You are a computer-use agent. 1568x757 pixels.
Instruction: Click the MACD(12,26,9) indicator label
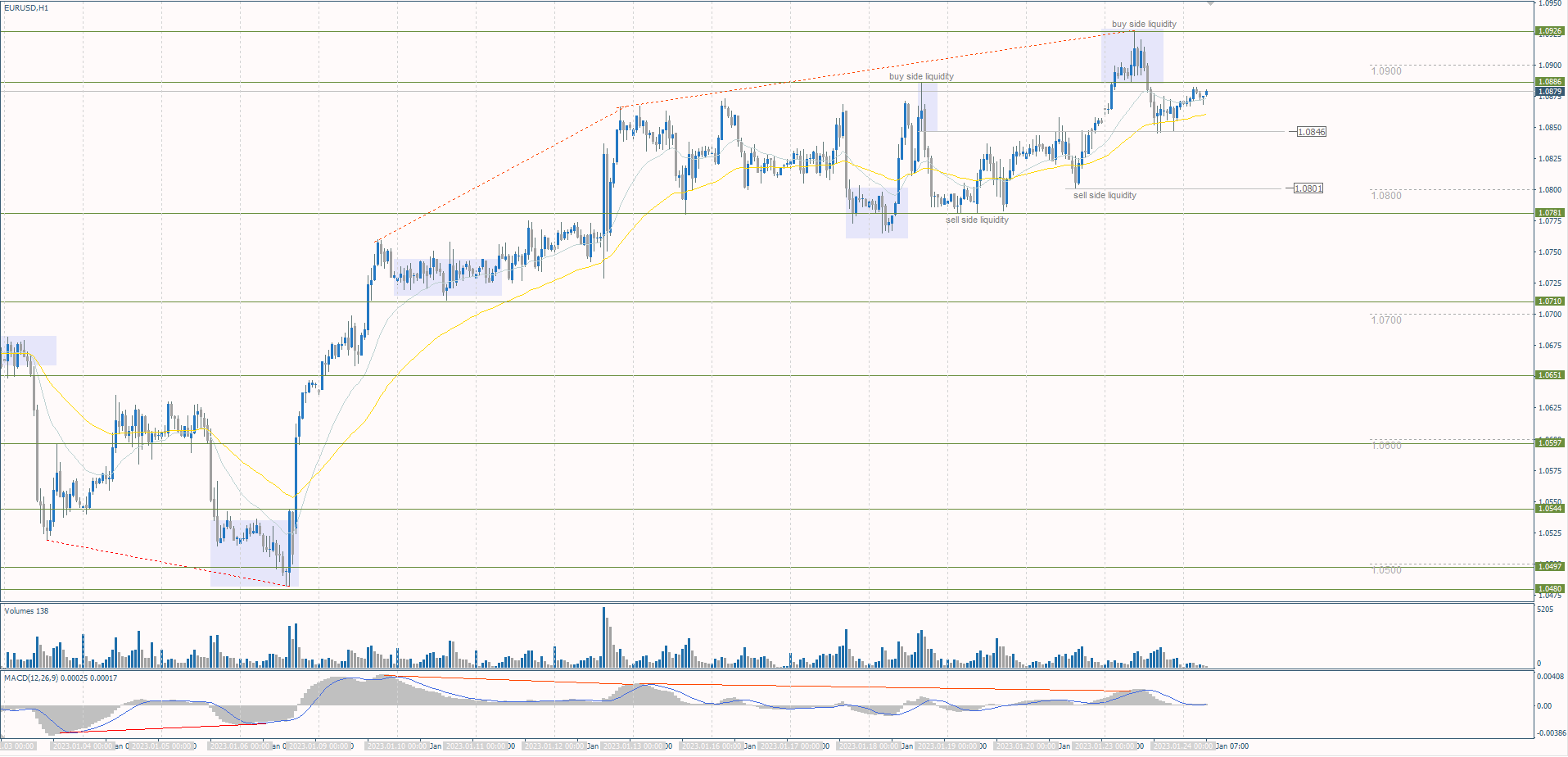coord(61,678)
